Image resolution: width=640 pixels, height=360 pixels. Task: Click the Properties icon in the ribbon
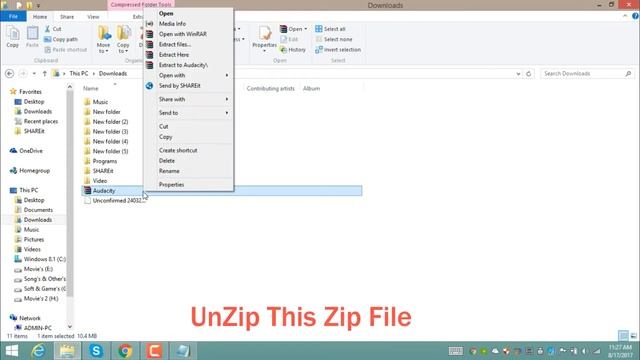point(264,33)
